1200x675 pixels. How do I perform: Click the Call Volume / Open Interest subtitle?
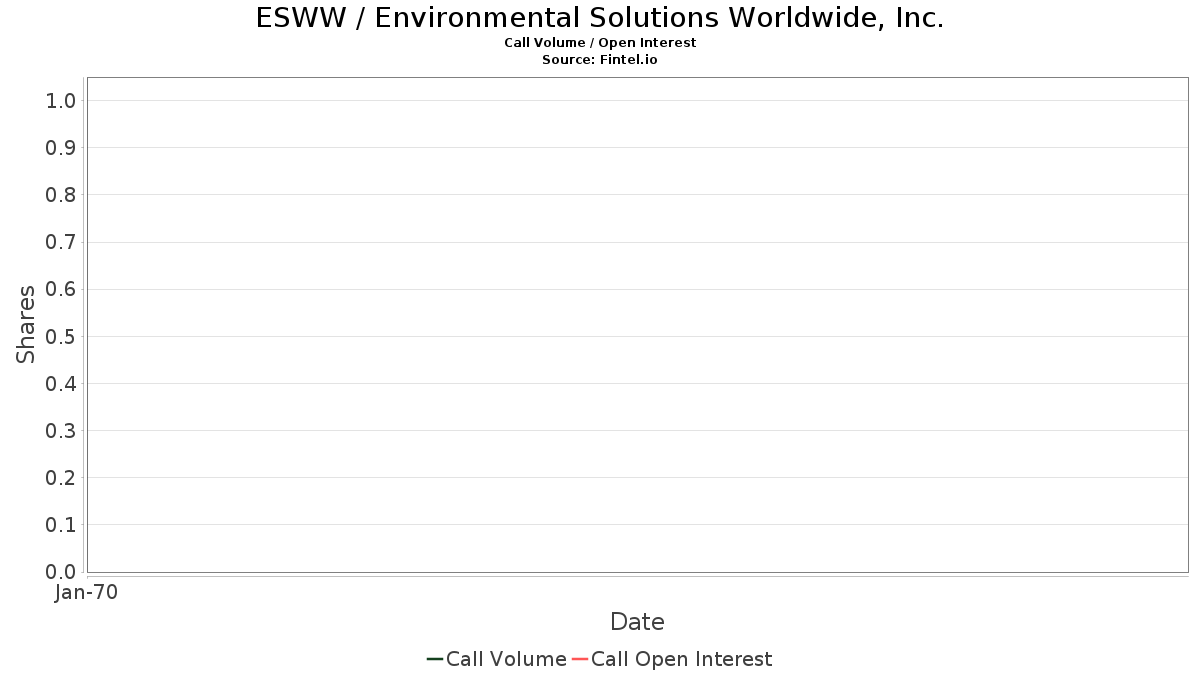tap(600, 43)
